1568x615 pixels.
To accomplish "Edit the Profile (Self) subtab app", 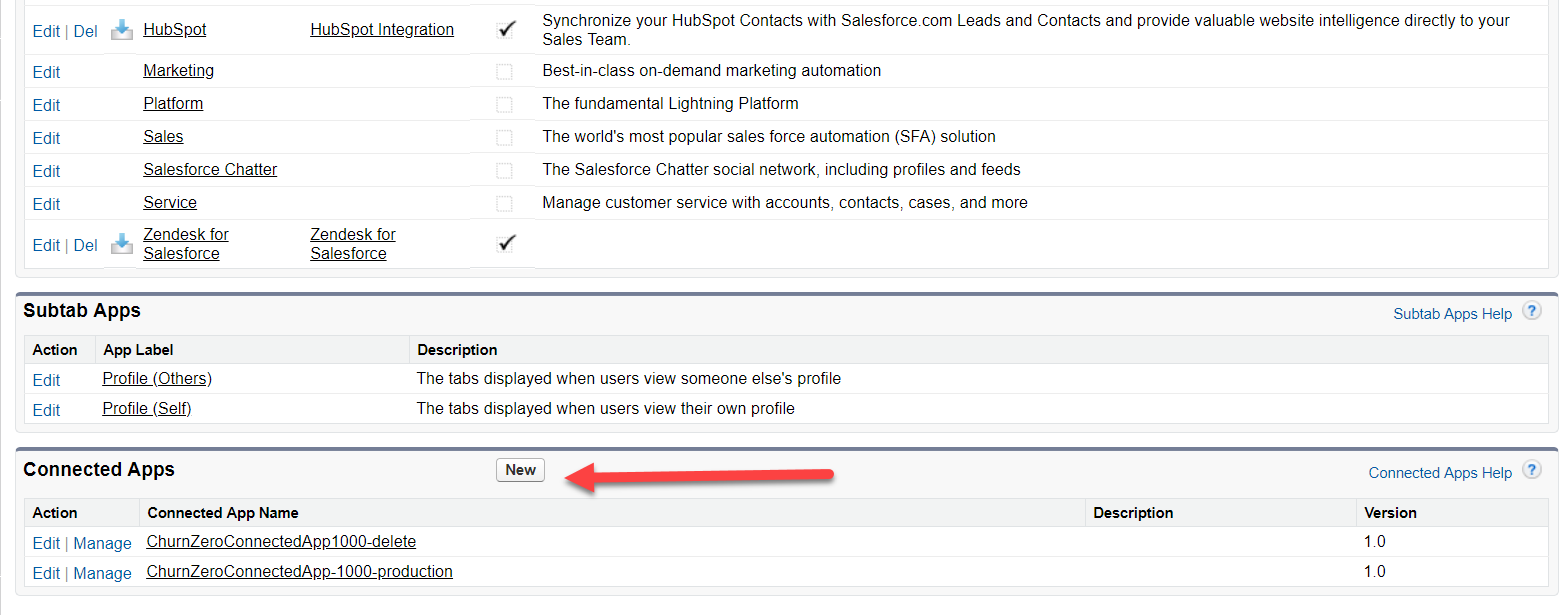I will [x=46, y=410].
